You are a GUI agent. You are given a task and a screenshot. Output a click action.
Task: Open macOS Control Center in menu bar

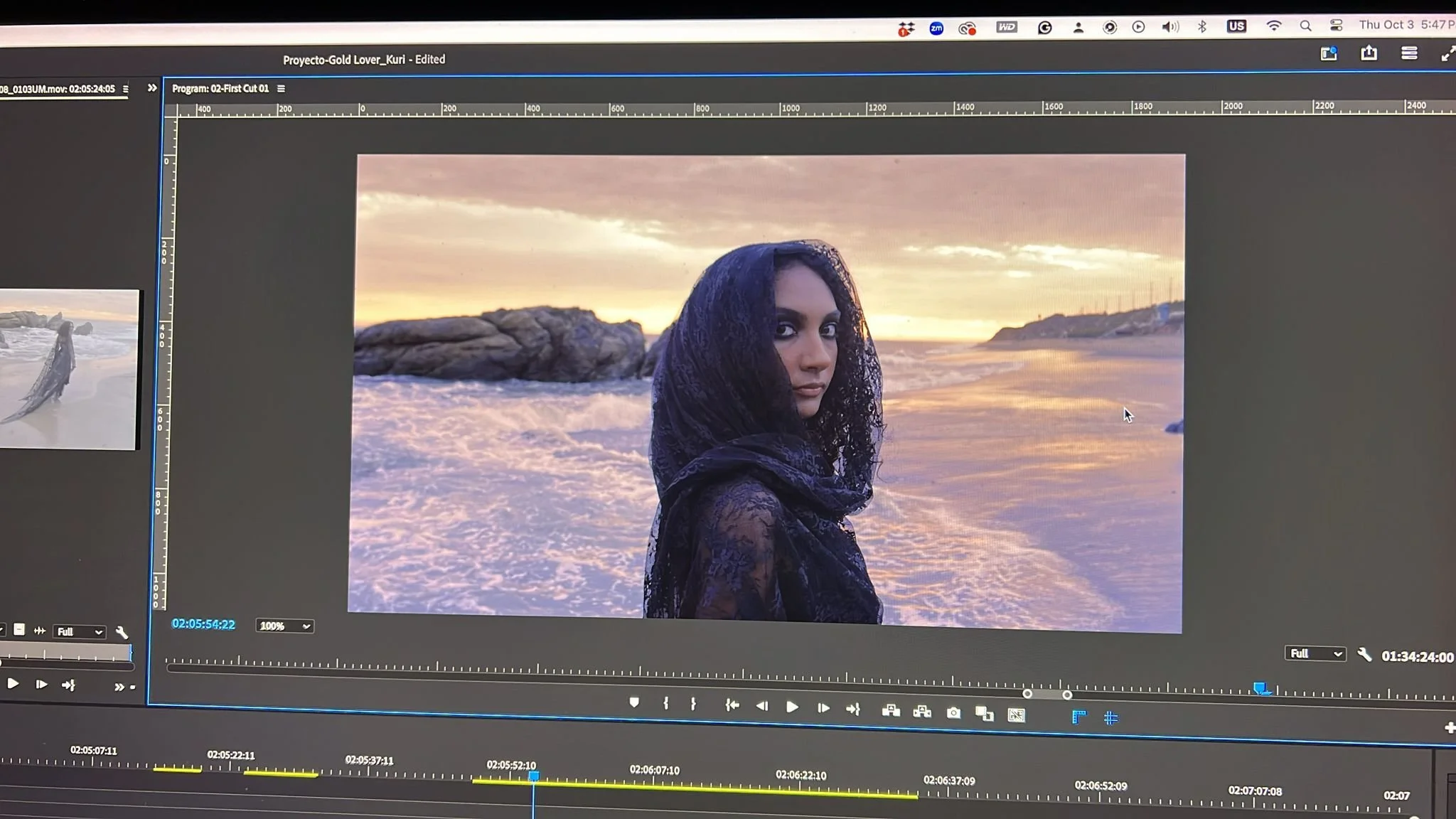pos(1336,26)
